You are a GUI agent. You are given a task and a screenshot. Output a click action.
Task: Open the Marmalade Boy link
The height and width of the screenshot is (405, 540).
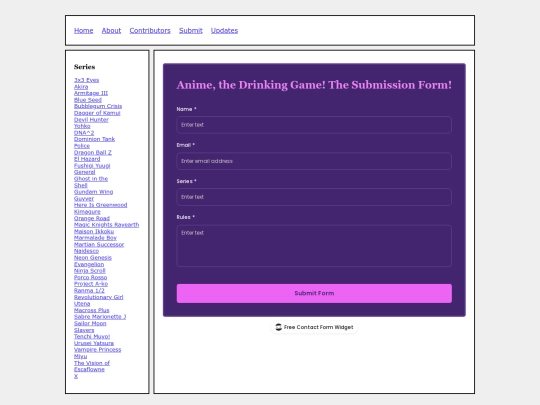(x=95, y=238)
